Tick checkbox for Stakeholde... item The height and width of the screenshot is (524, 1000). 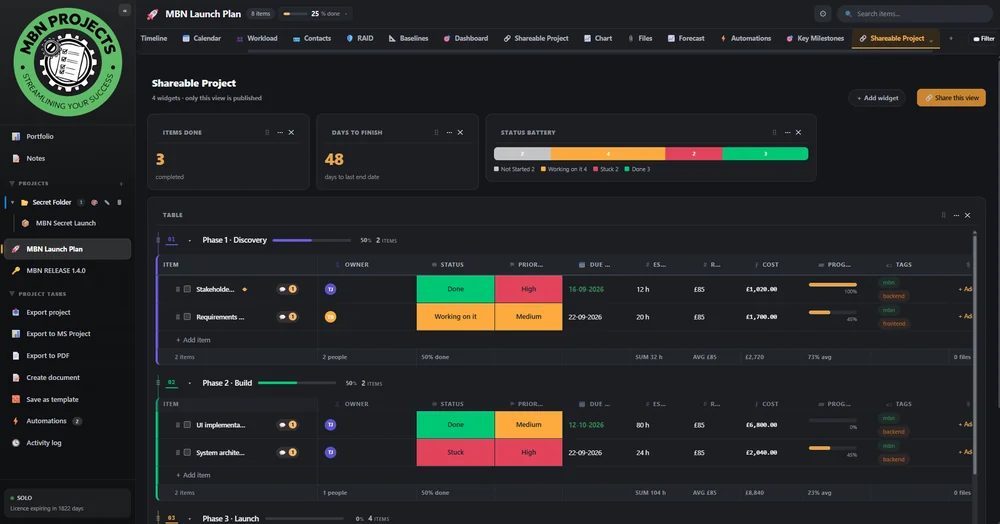coord(188,289)
